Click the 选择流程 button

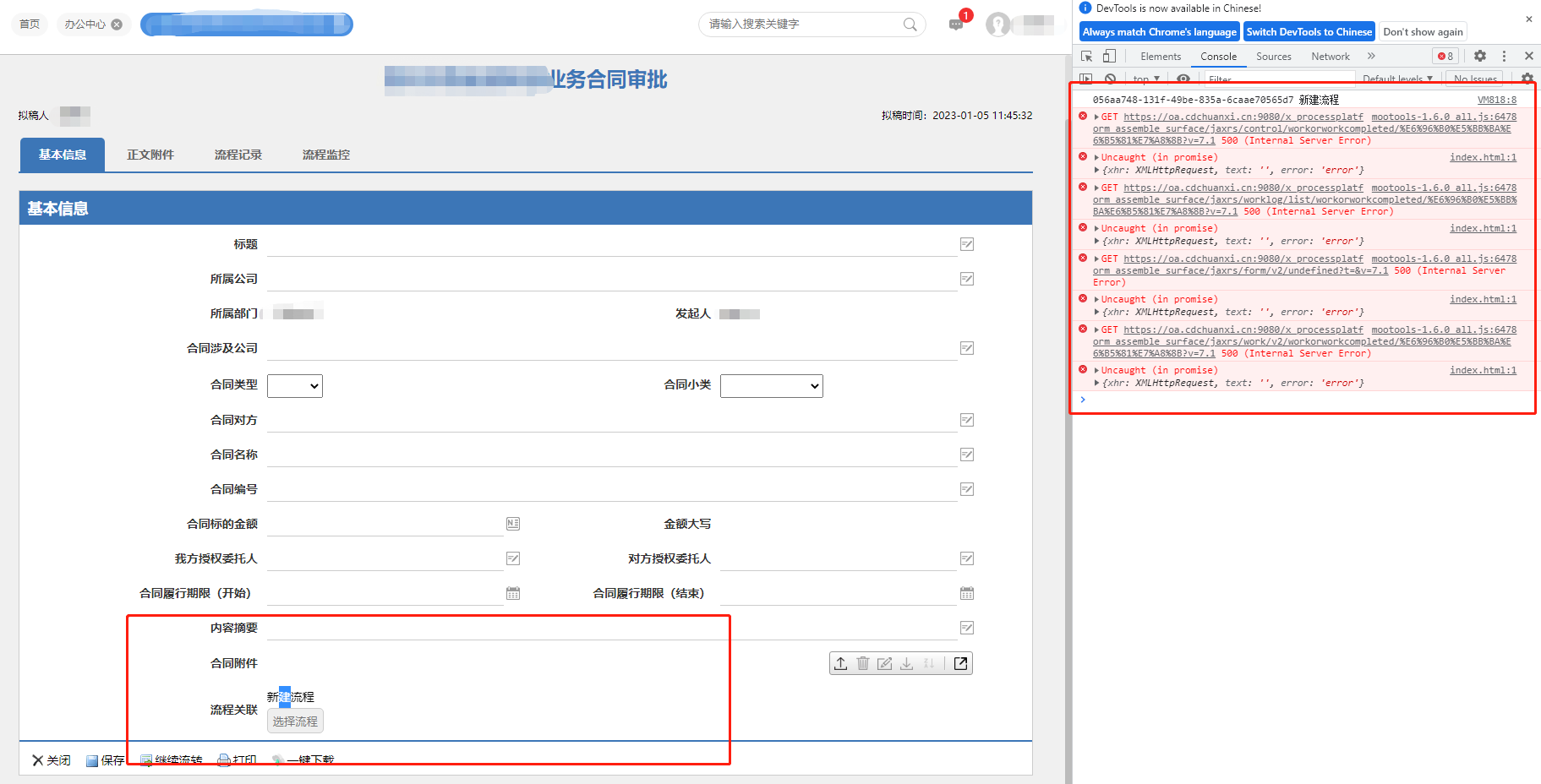[295, 721]
